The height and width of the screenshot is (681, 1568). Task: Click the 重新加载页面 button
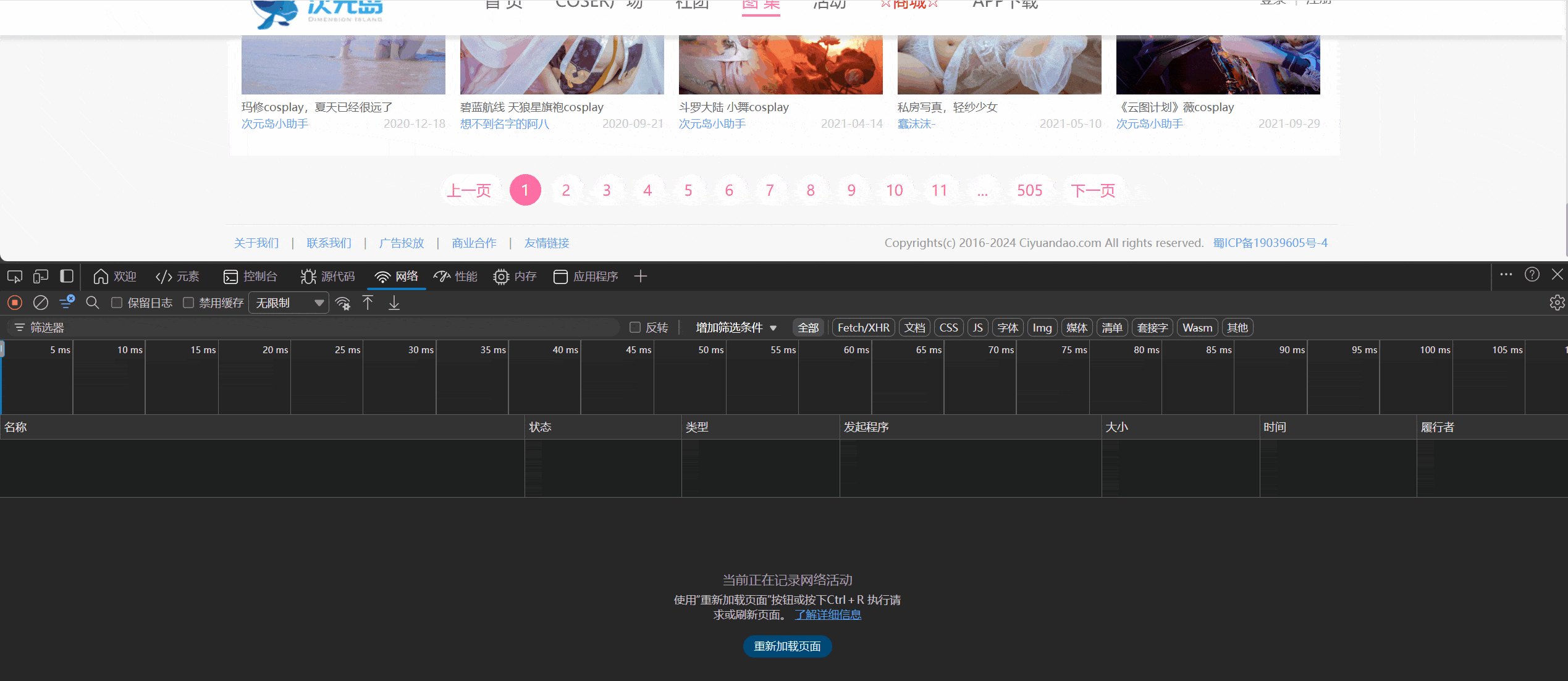787,646
